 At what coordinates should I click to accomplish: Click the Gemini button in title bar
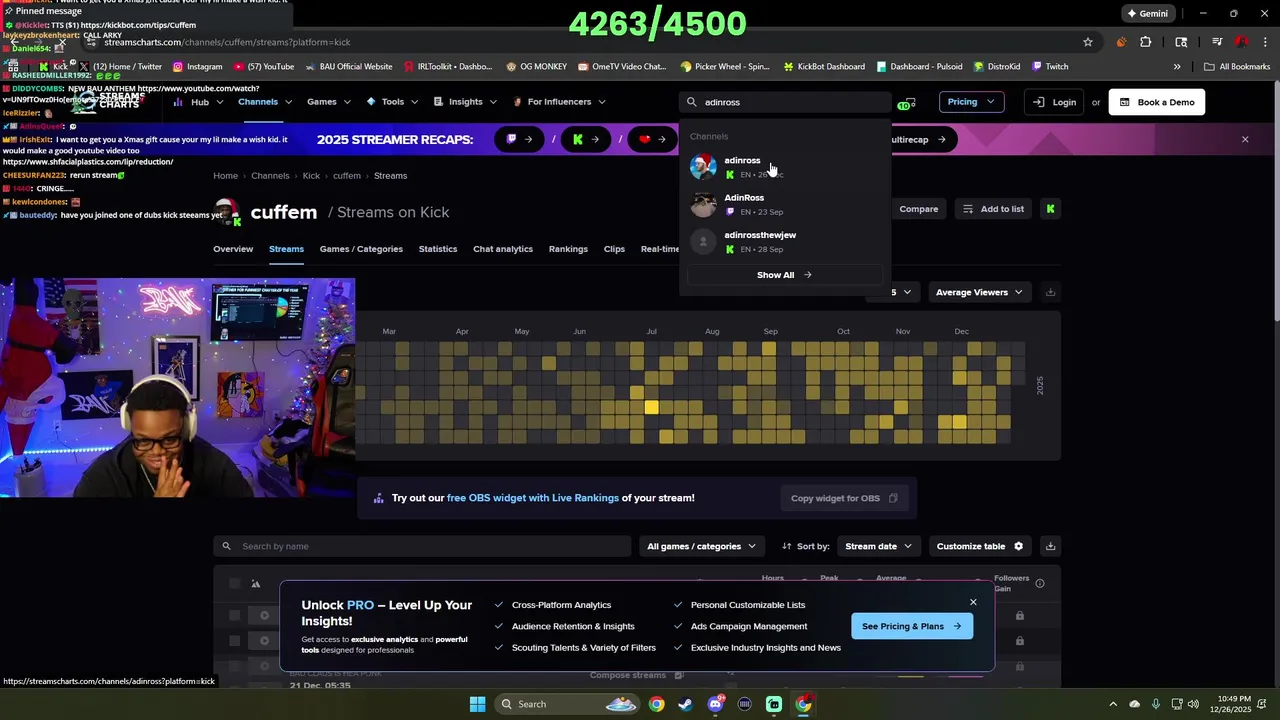(1147, 14)
